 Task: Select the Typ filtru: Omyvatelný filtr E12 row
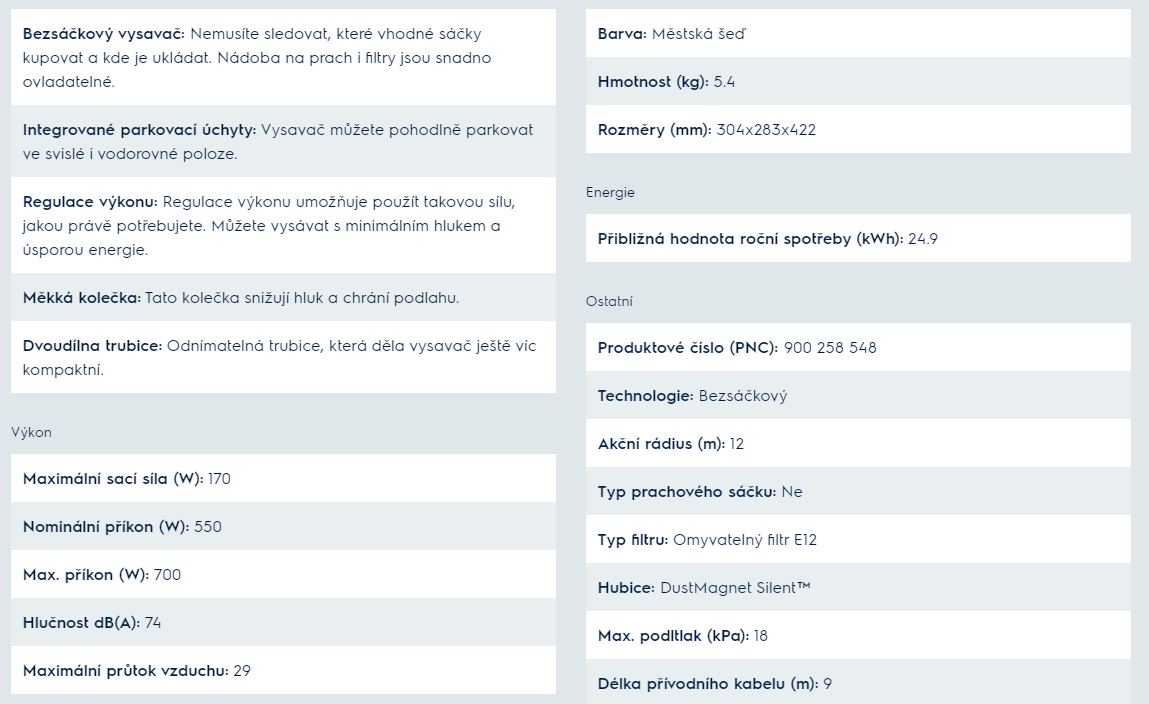tap(858, 539)
